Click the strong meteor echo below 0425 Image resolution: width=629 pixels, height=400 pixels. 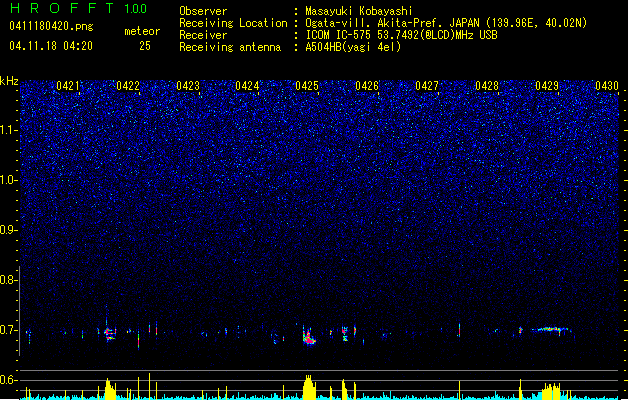coord(309,336)
